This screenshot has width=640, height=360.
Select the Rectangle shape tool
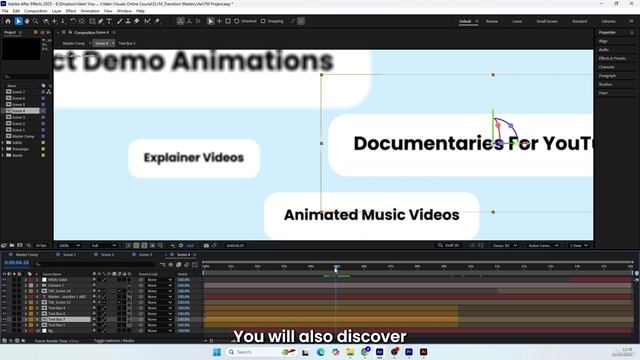coord(92,21)
